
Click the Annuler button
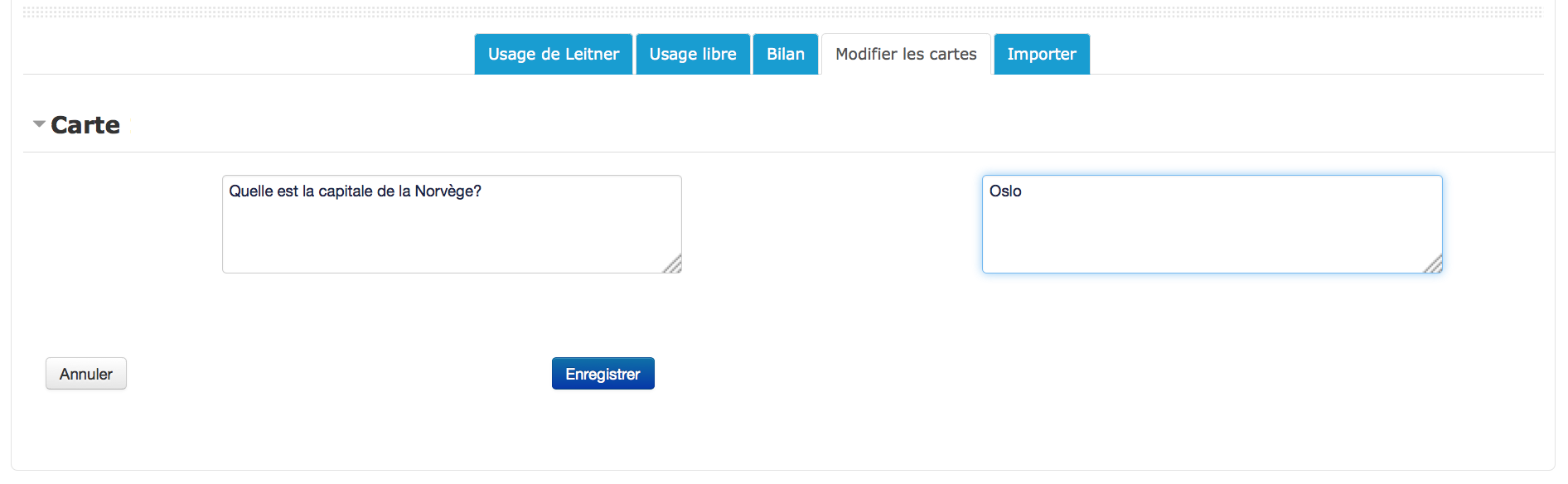pyautogui.click(x=86, y=374)
